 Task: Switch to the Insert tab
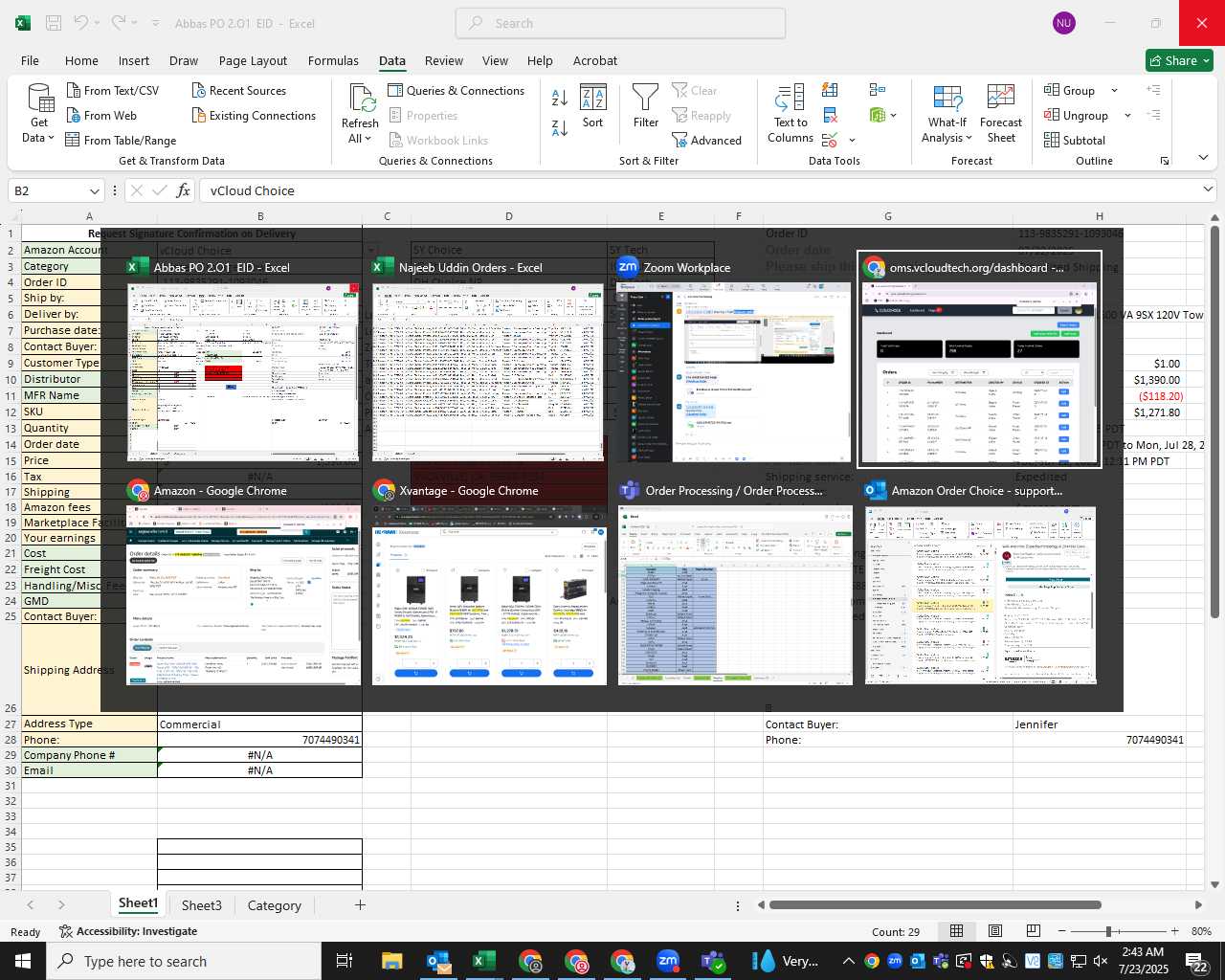134,60
